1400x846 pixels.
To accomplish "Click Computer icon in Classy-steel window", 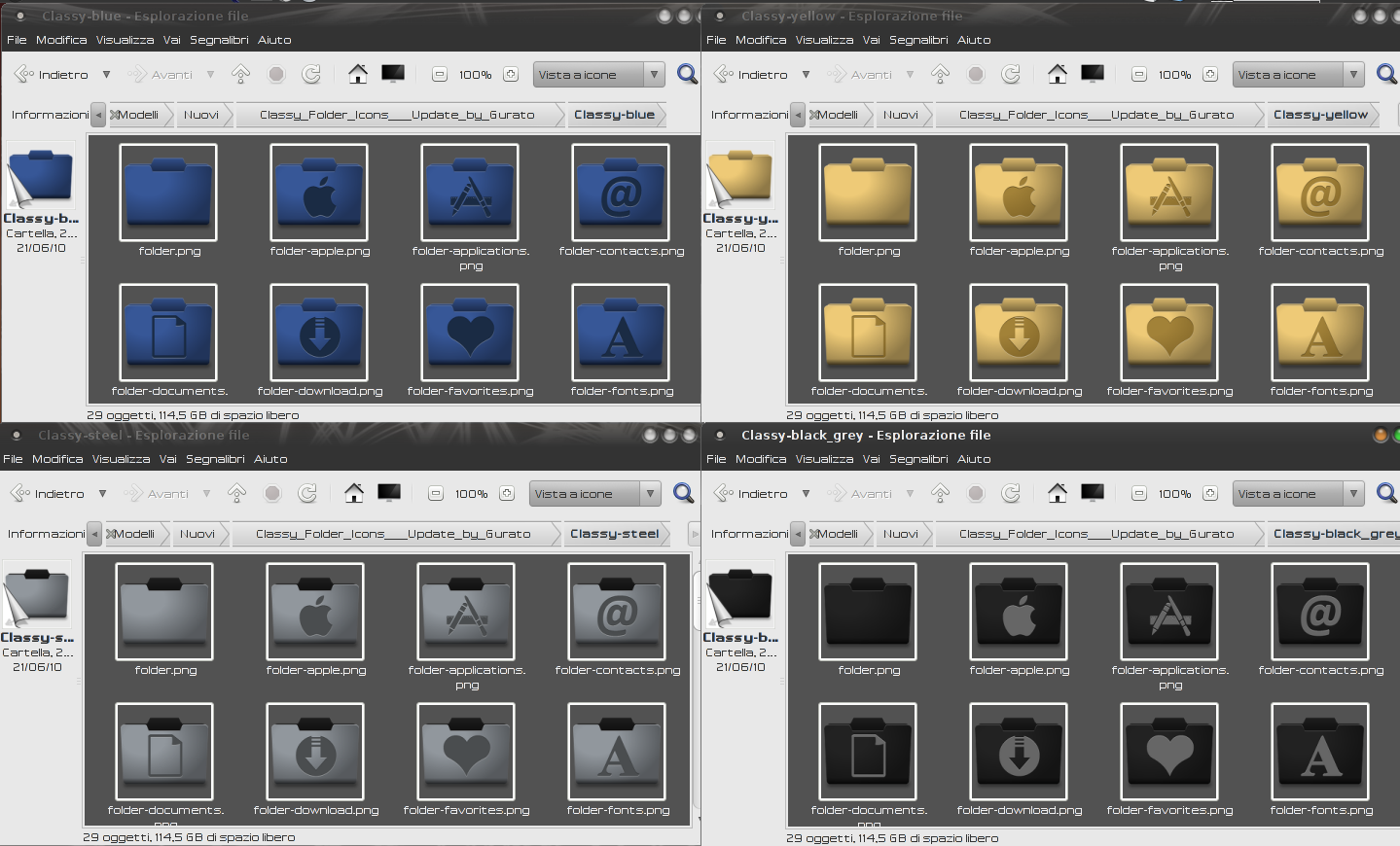I will (389, 493).
